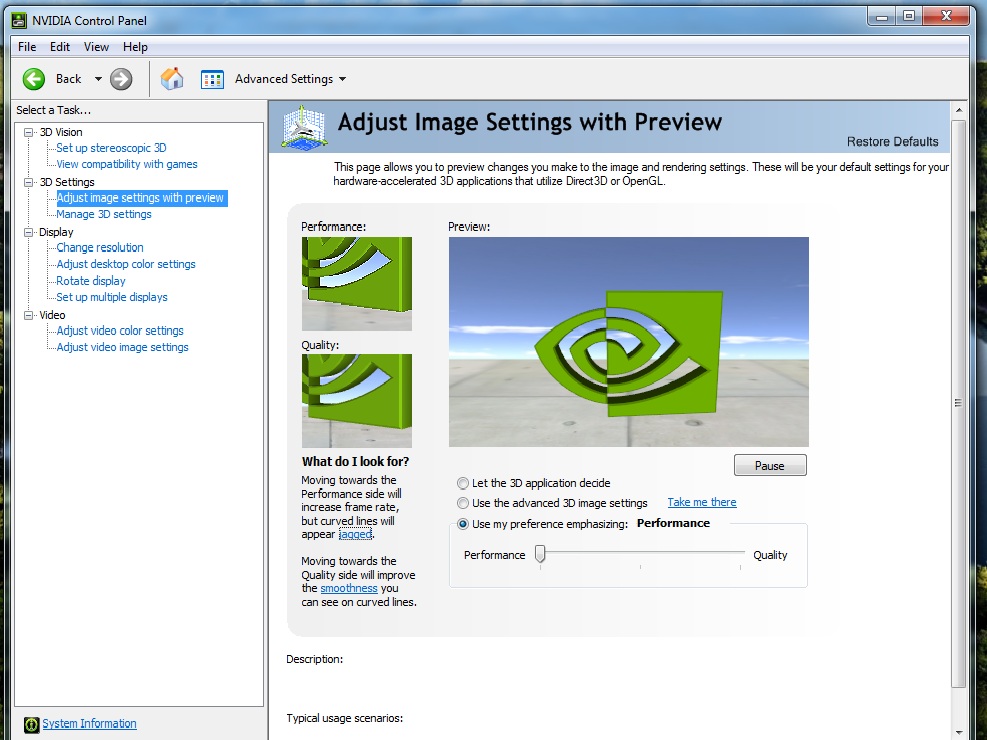This screenshot has height=740, width=987.
Task: Open Manage 3D settings
Action: point(104,215)
